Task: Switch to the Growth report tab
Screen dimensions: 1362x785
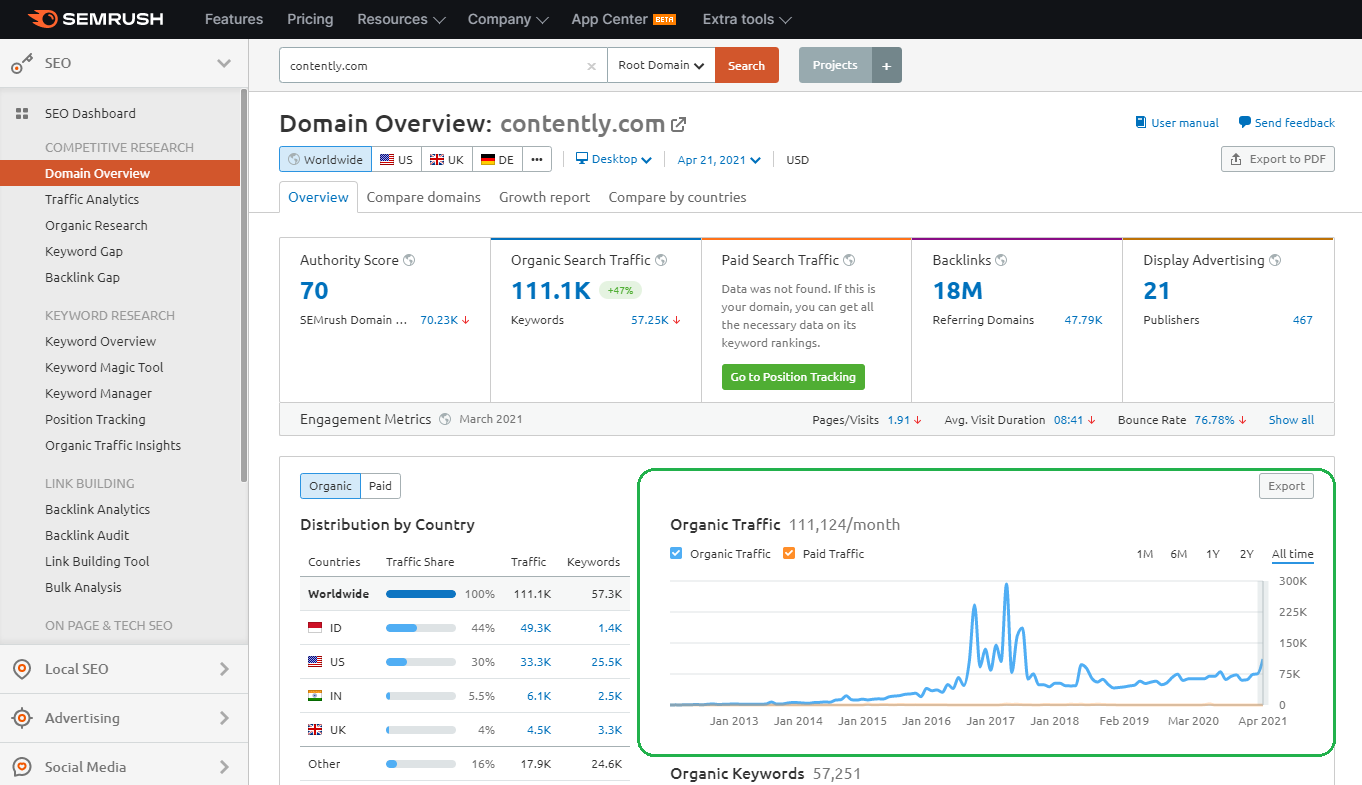Action: (x=545, y=197)
